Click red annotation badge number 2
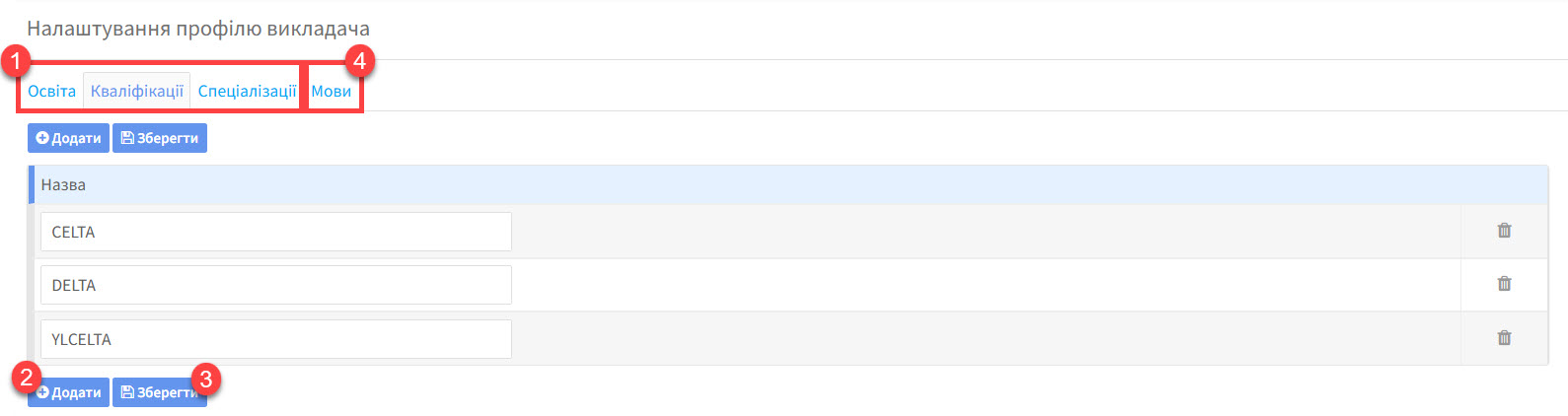 (26, 376)
